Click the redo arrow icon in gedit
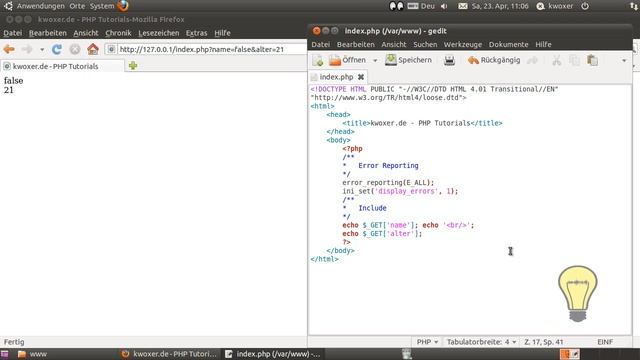Viewport: 640px width, 360px height. (x=532, y=60)
